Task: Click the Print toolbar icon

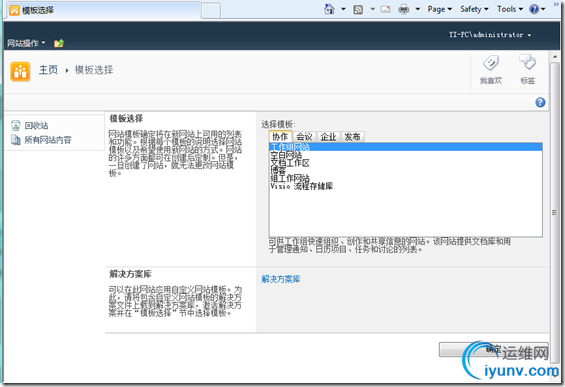Action: pyautogui.click(x=404, y=9)
